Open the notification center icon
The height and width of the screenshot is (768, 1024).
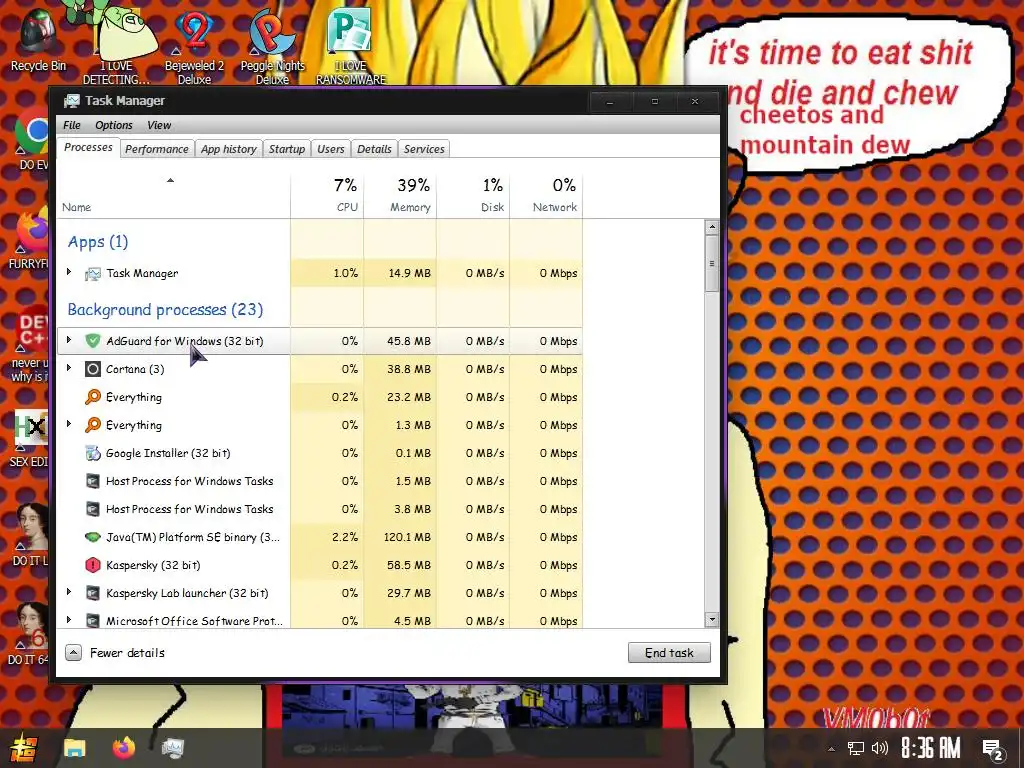(993, 749)
